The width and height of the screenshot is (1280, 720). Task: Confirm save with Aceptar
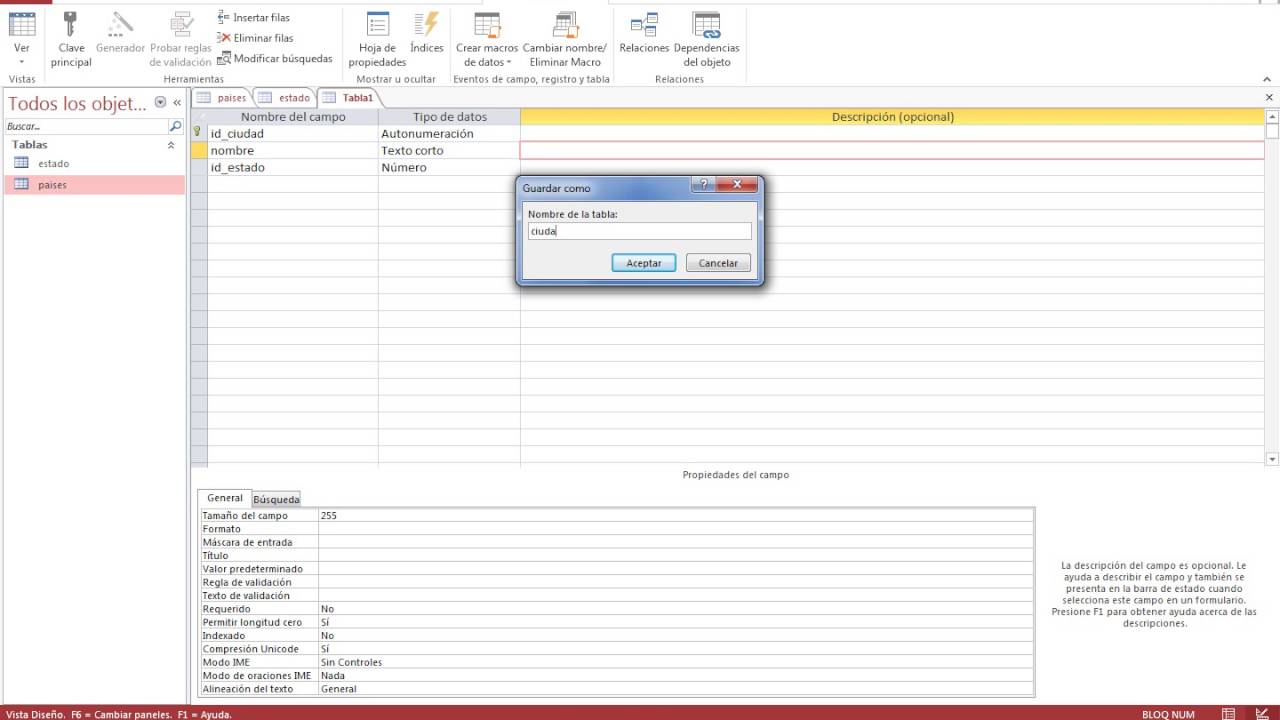click(644, 263)
